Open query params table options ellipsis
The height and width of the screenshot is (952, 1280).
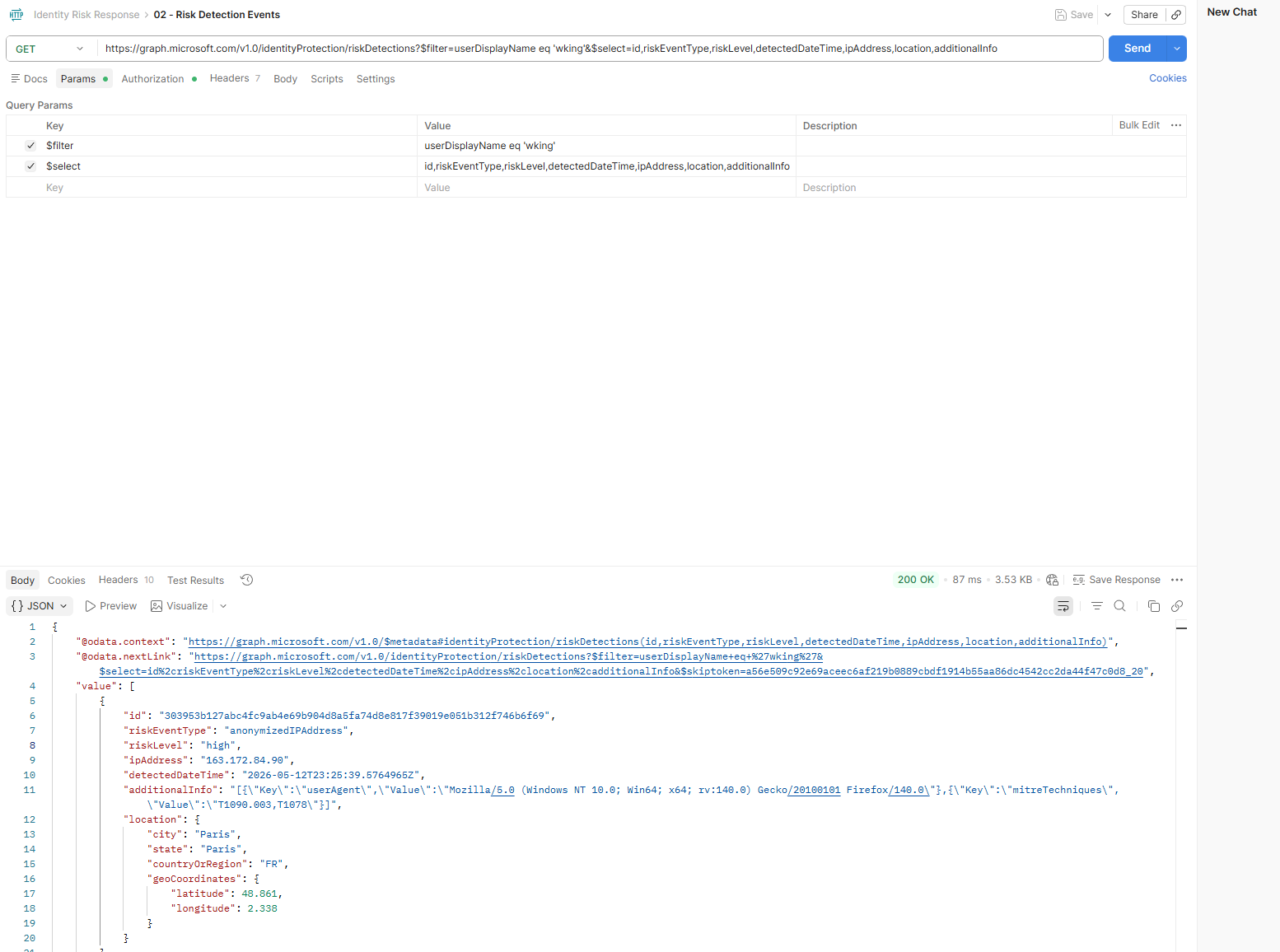coord(1176,125)
